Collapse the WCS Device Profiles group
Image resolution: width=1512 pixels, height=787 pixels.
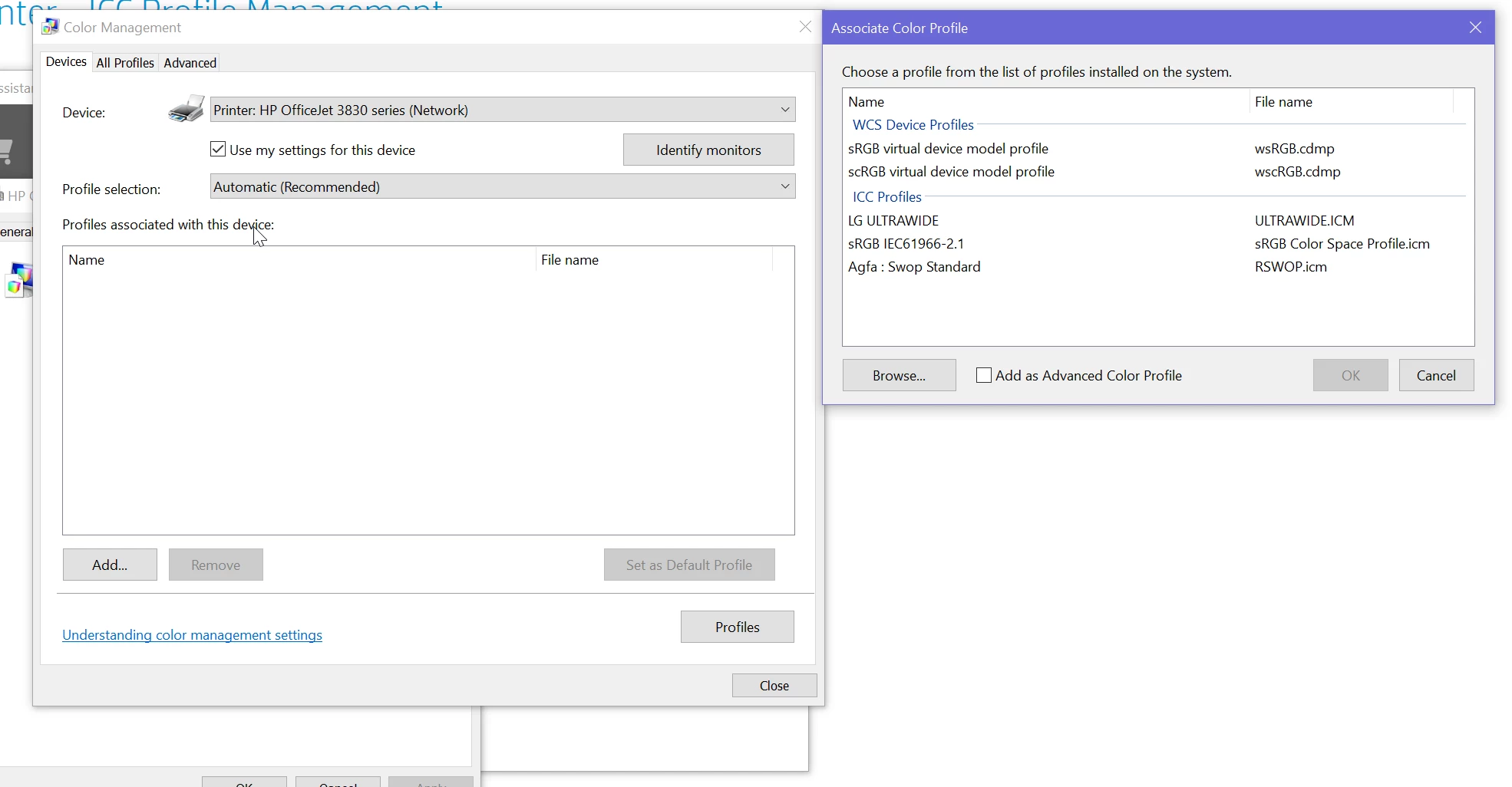913,124
